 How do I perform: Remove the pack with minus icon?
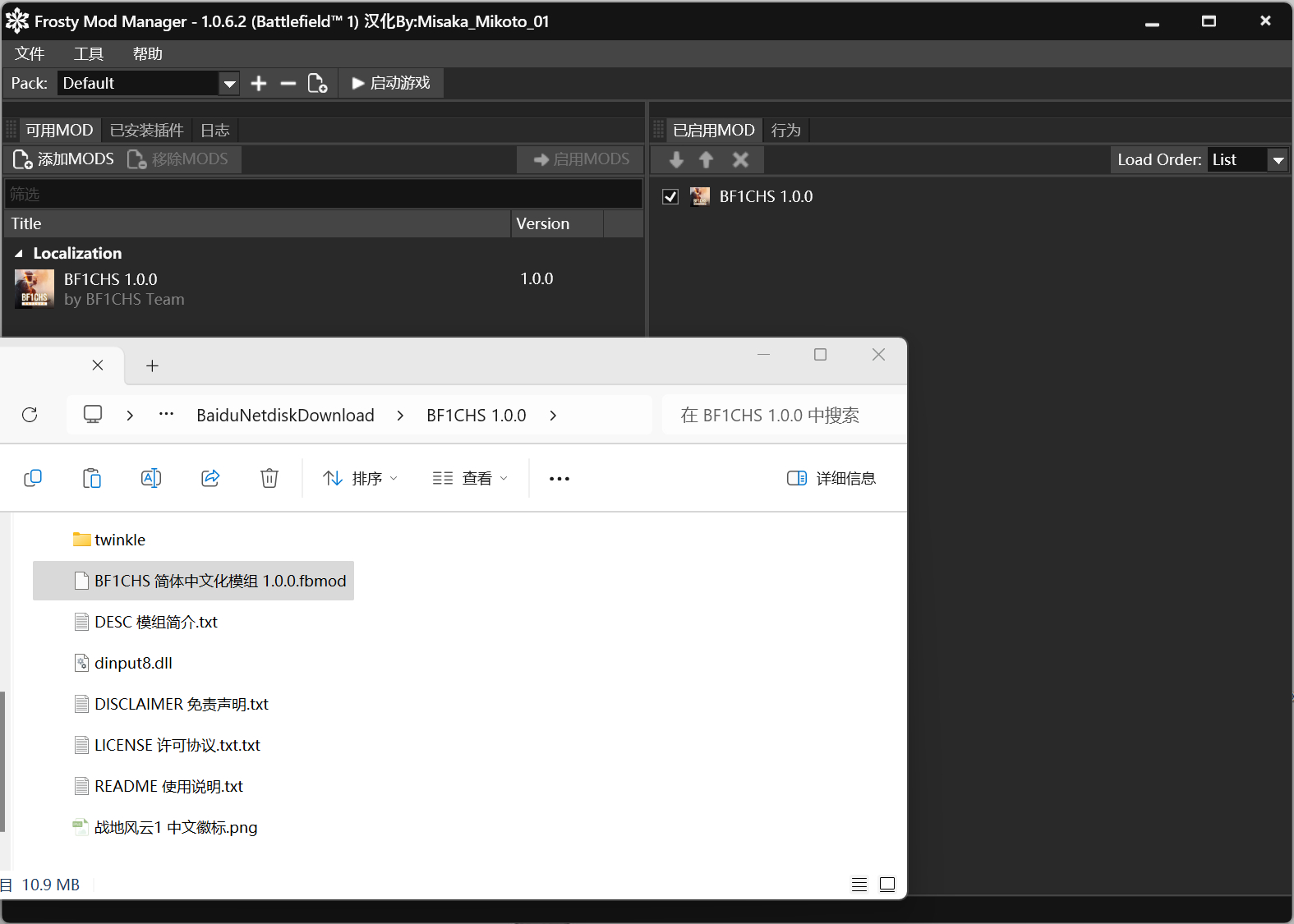(288, 83)
